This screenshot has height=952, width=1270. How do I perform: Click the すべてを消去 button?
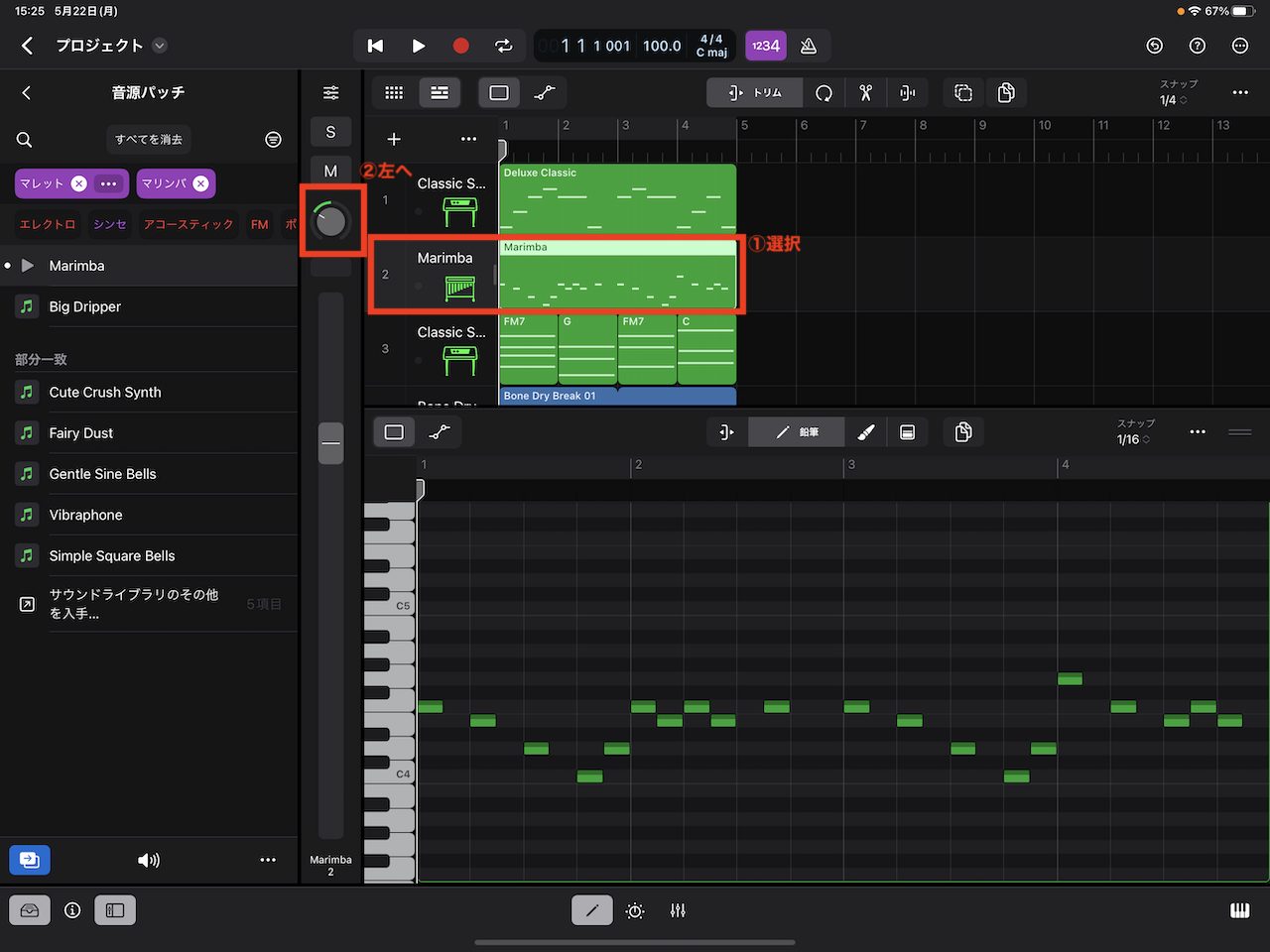tap(149, 140)
